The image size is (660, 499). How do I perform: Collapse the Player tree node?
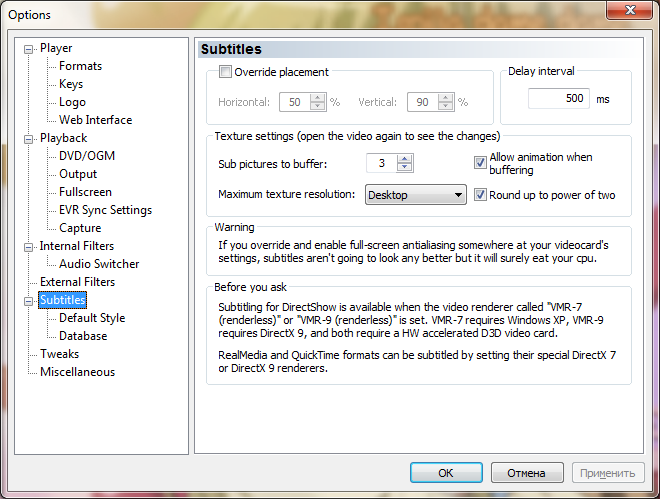click(30, 48)
